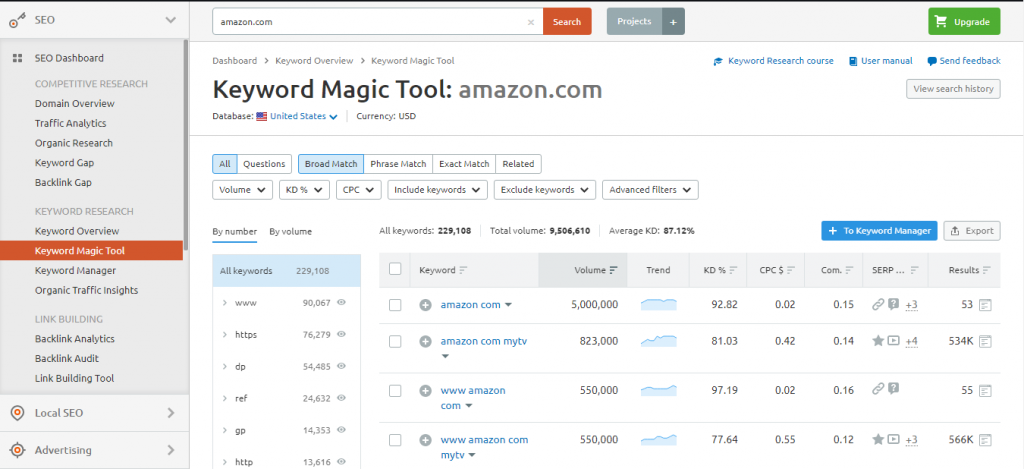This screenshot has height=469, width=1024.
Task: Click the plus button beside Projects
Action: pyautogui.click(x=673, y=22)
